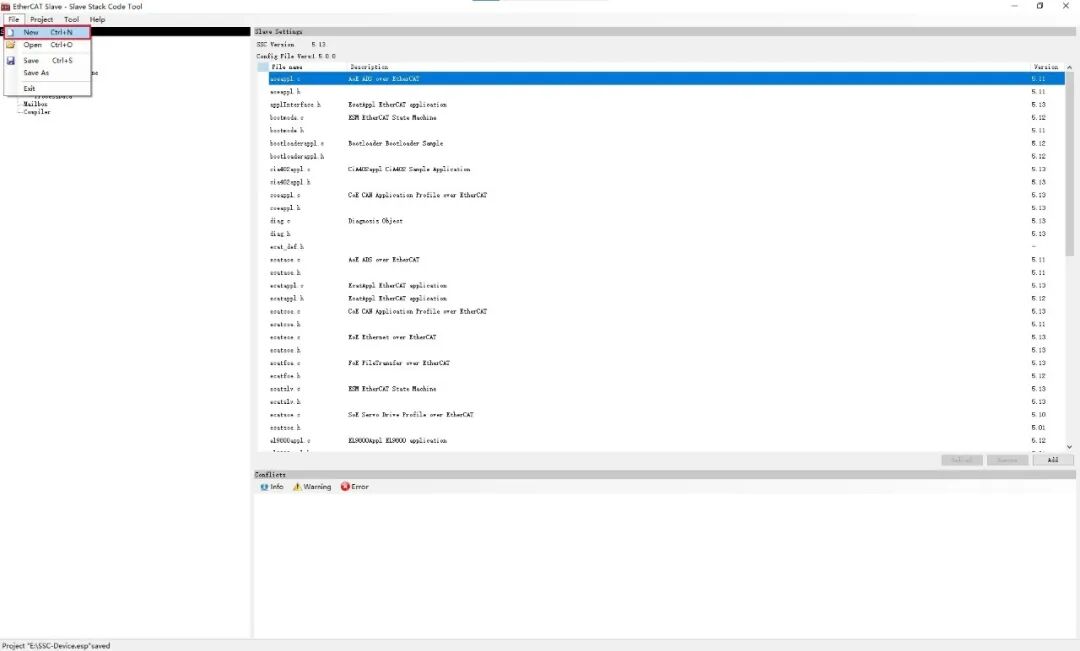Select the bootmode.c file row

pyautogui.click(x=666, y=118)
